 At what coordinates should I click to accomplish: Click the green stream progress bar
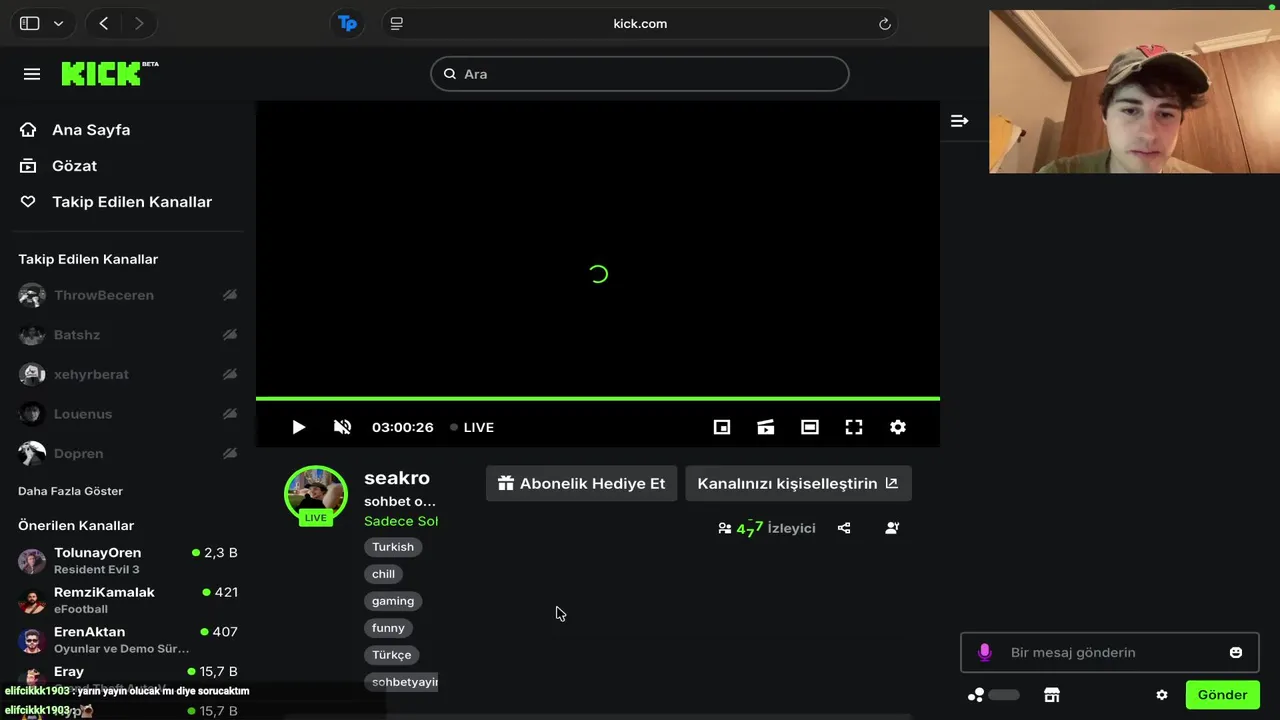coord(598,399)
